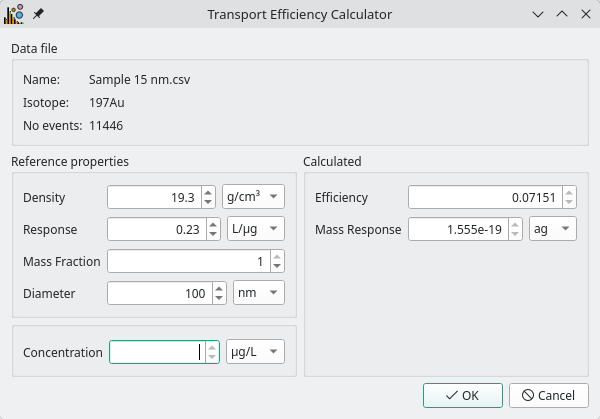Increase Mass Response with the up arrow
This screenshot has height=419, width=600.
[x=515, y=224]
